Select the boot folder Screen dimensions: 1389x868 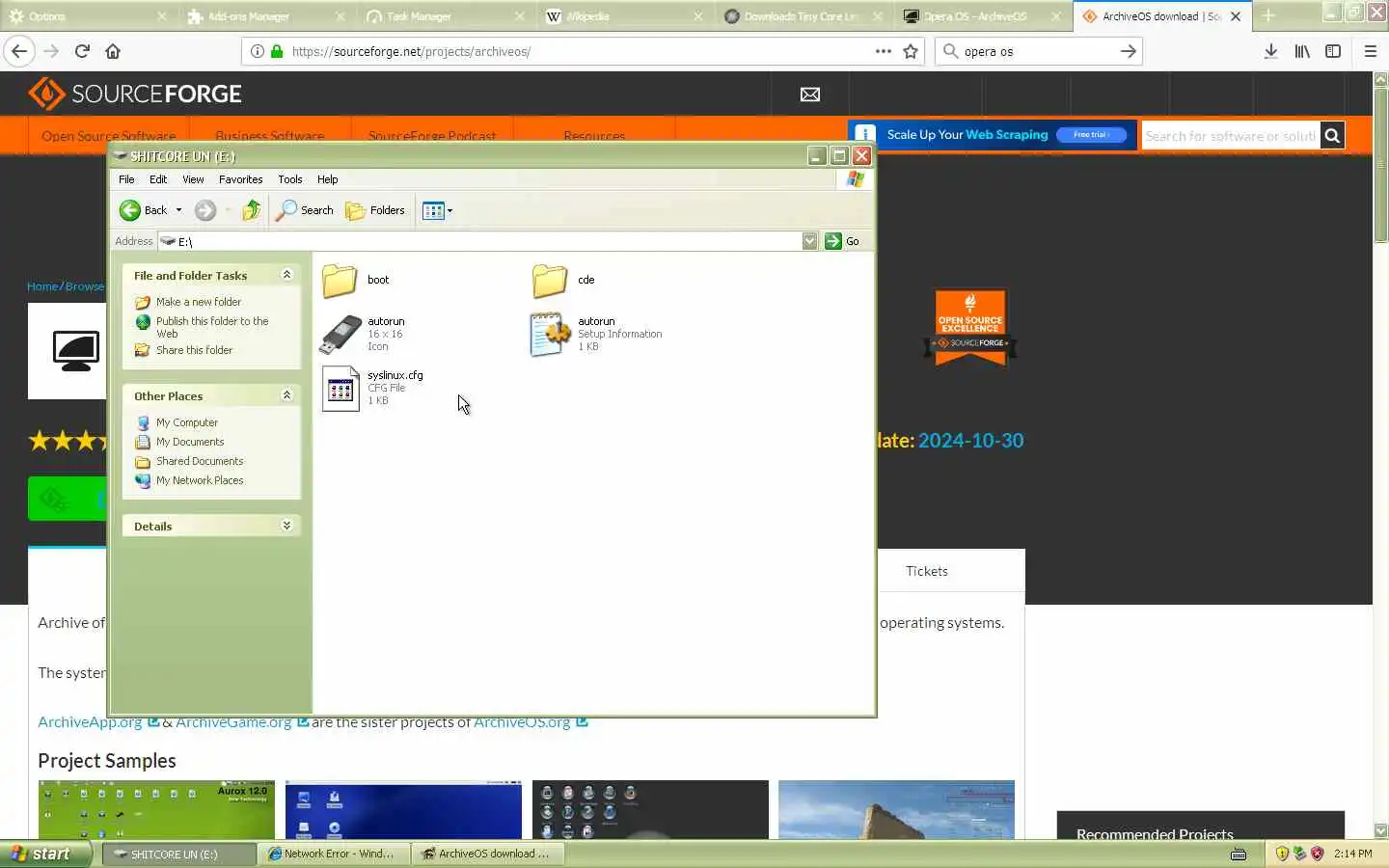tap(356, 281)
